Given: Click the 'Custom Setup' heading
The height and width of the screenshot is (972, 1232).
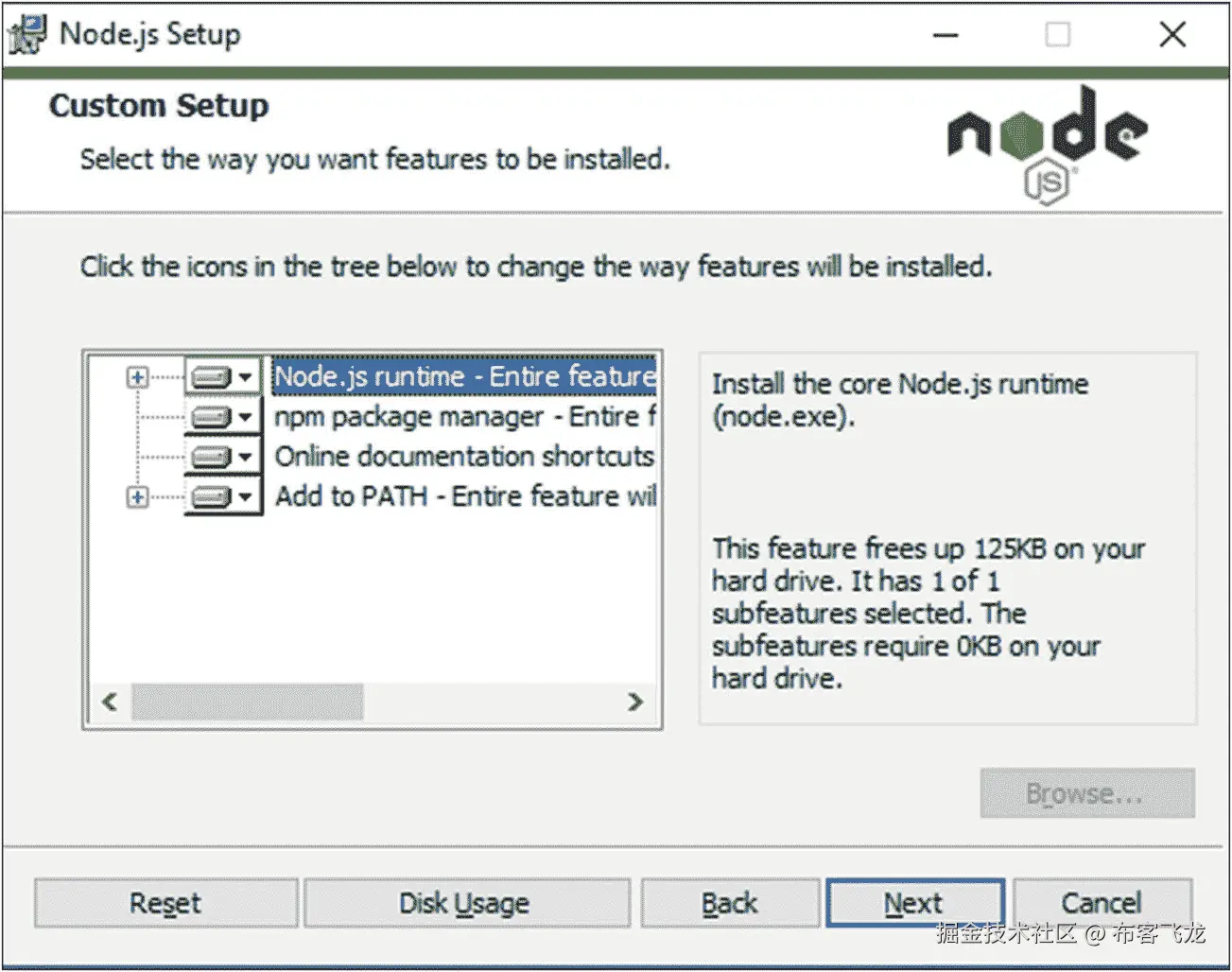Looking at the screenshot, I should coord(159,105).
